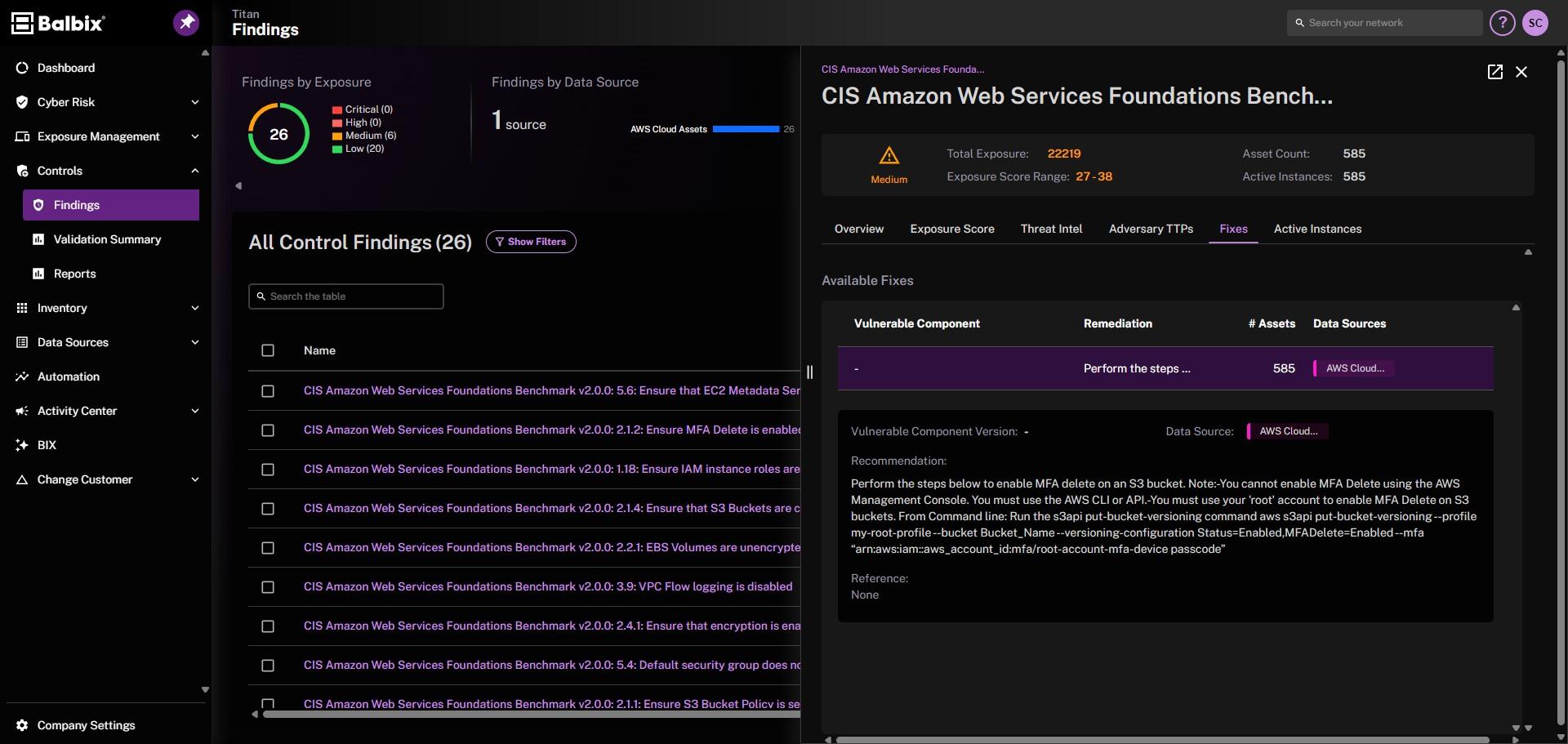Click the AWS Cloud data source tag in fix row
1568x744 pixels.
[x=1353, y=368]
